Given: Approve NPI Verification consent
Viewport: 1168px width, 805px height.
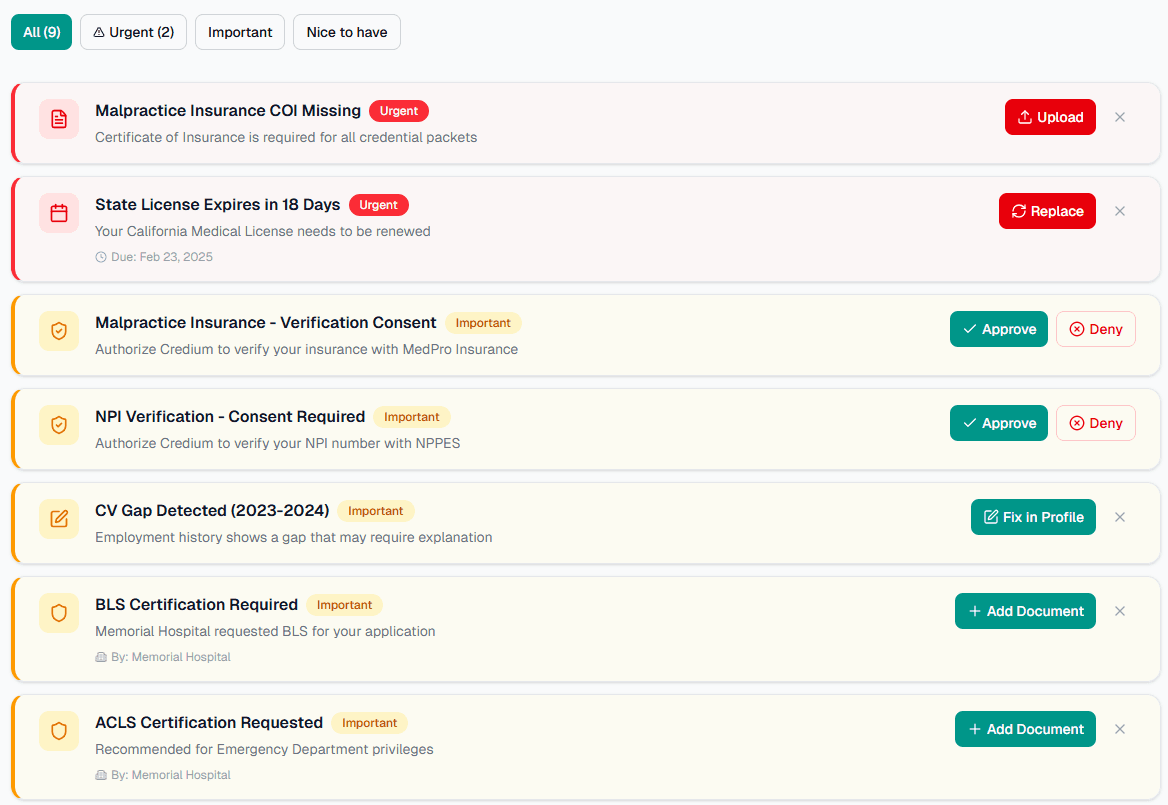Looking at the screenshot, I should (x=999, y=423).
